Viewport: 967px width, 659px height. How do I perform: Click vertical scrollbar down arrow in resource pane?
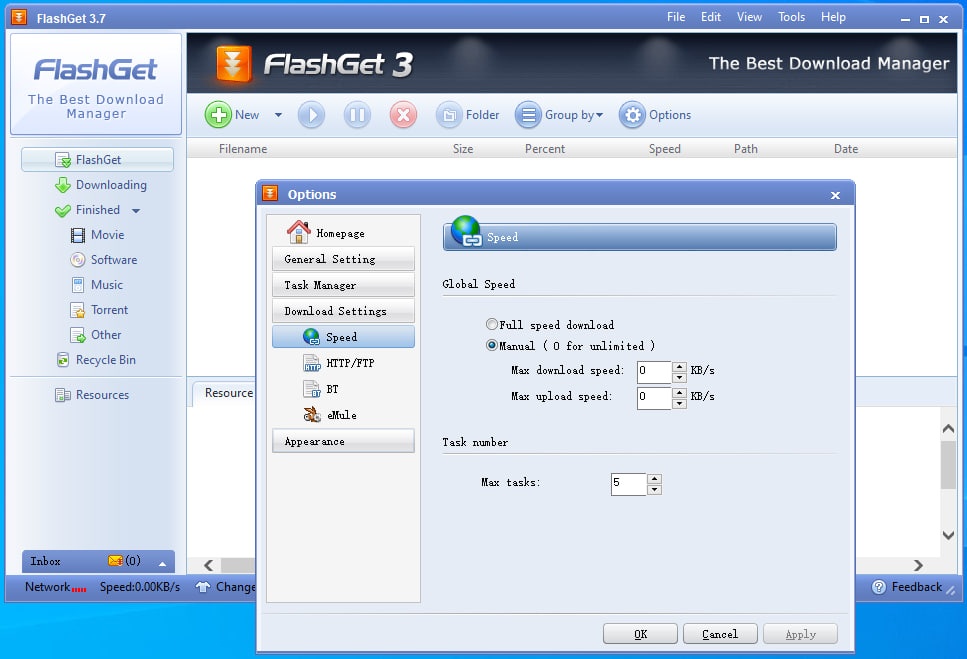(x=948, y=535)
